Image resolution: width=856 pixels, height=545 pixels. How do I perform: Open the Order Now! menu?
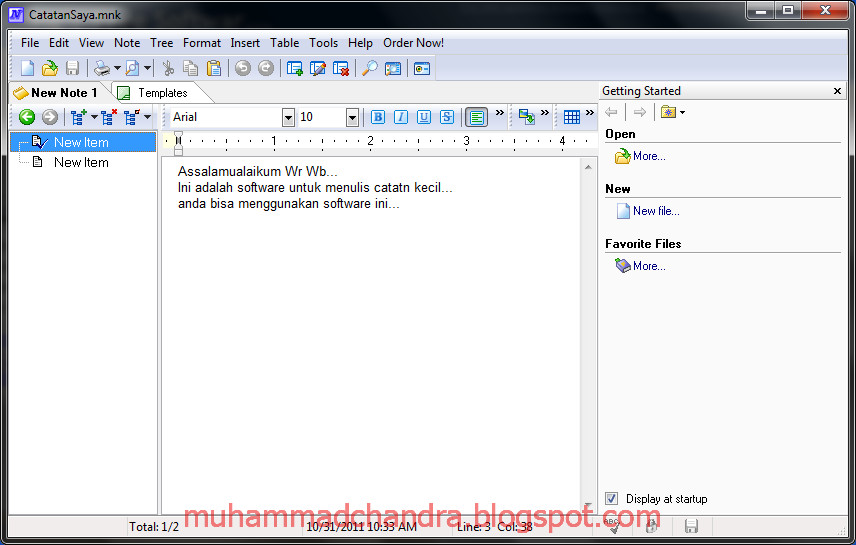(x=413, y=43)
